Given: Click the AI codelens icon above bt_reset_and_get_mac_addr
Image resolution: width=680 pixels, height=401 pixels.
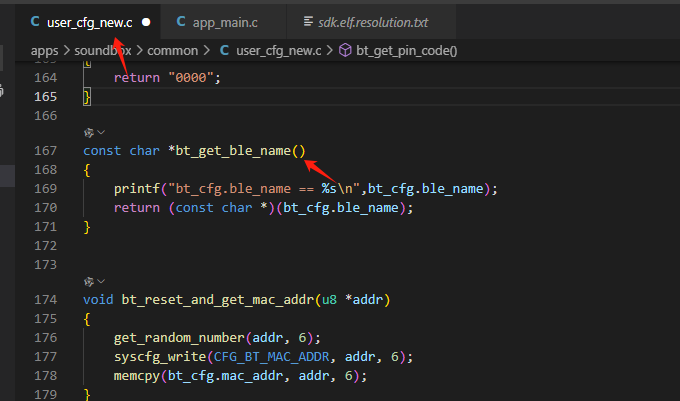Looking at the screenshot, I should tap(89, 282).
